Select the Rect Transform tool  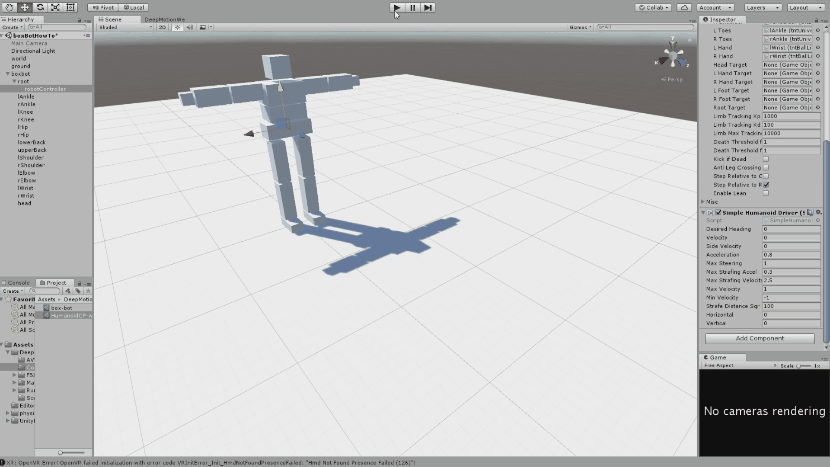(x=71, y=7)
